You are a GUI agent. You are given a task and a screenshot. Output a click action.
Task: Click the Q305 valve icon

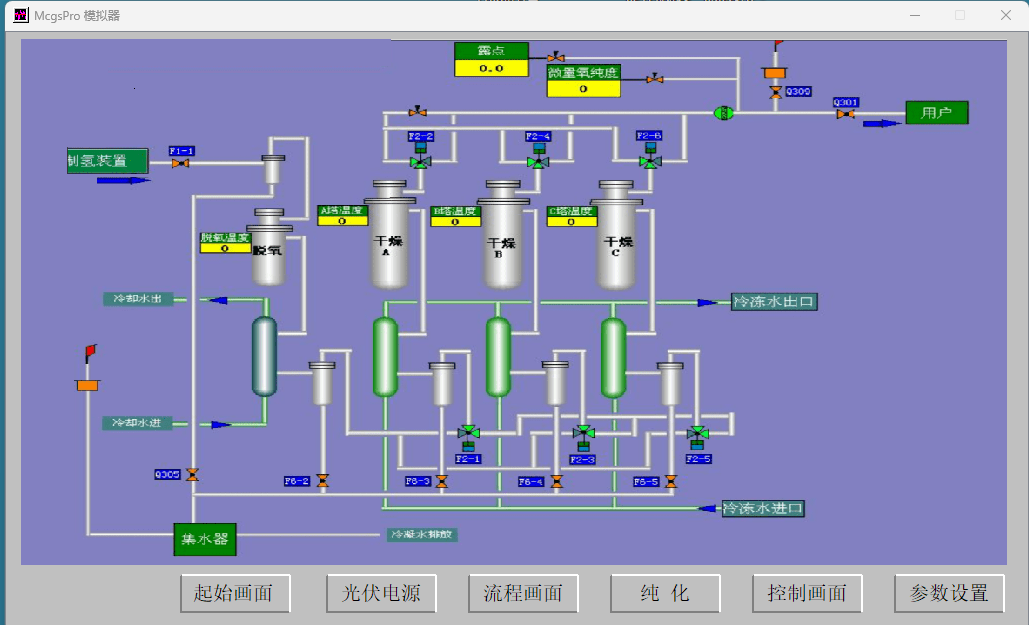pyautogui.click(x=193, y=474)
